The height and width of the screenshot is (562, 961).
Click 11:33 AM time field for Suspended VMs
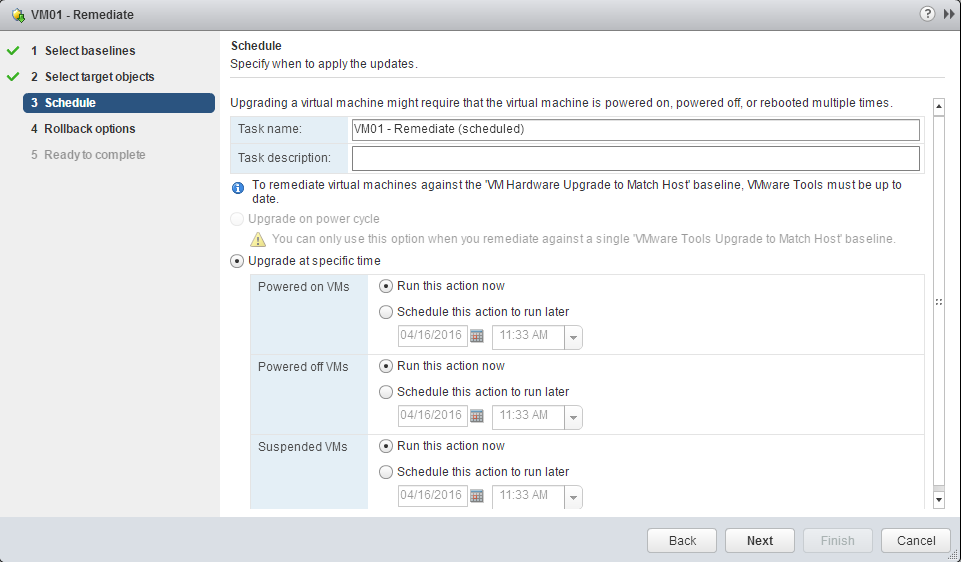(x=528, y=497)
